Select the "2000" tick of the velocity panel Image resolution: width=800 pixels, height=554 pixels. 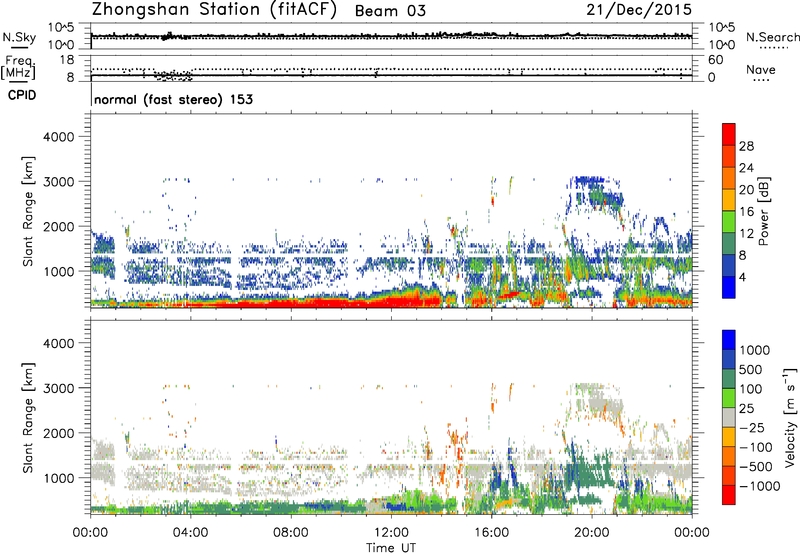point(58,433)
